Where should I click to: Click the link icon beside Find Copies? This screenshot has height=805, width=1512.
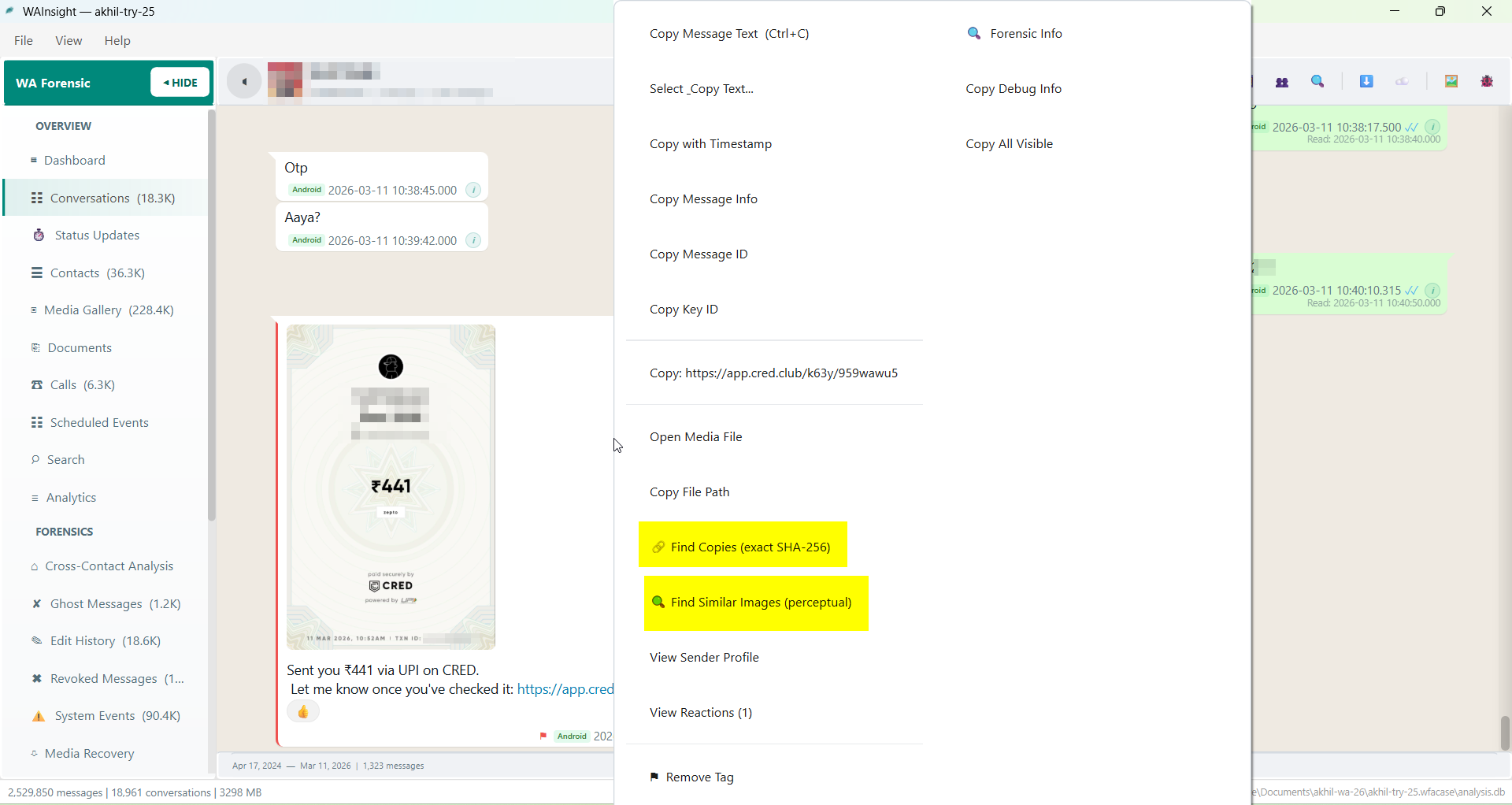coord(658,547)
